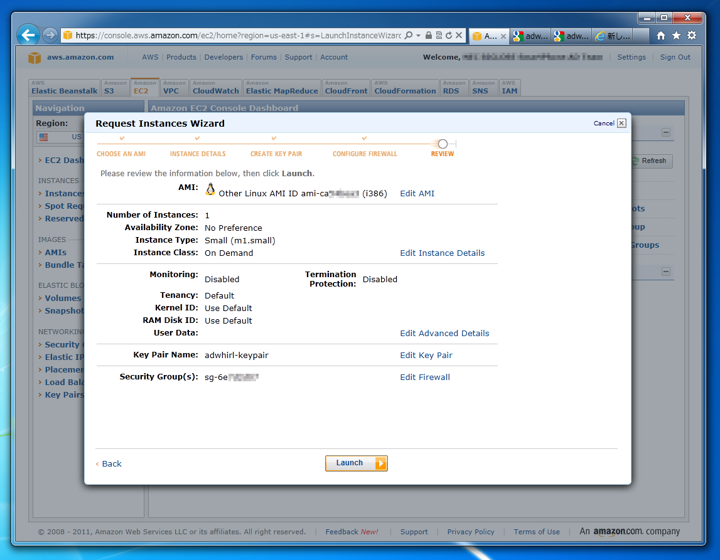Click the browser back arrow button
The height and width of the screenshot is (560, 720).
tap(28, 35)
